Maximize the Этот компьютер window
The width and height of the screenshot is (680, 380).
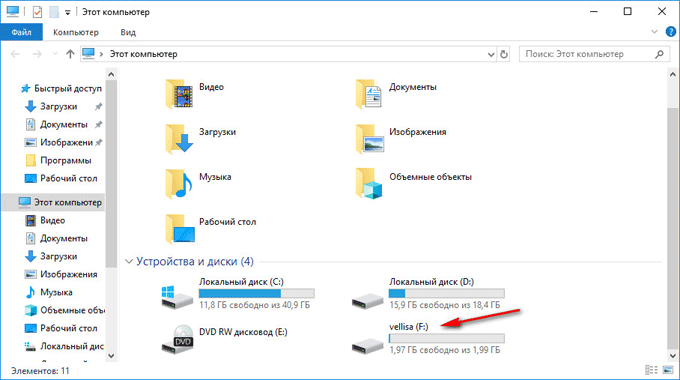[x=628, y=11]
